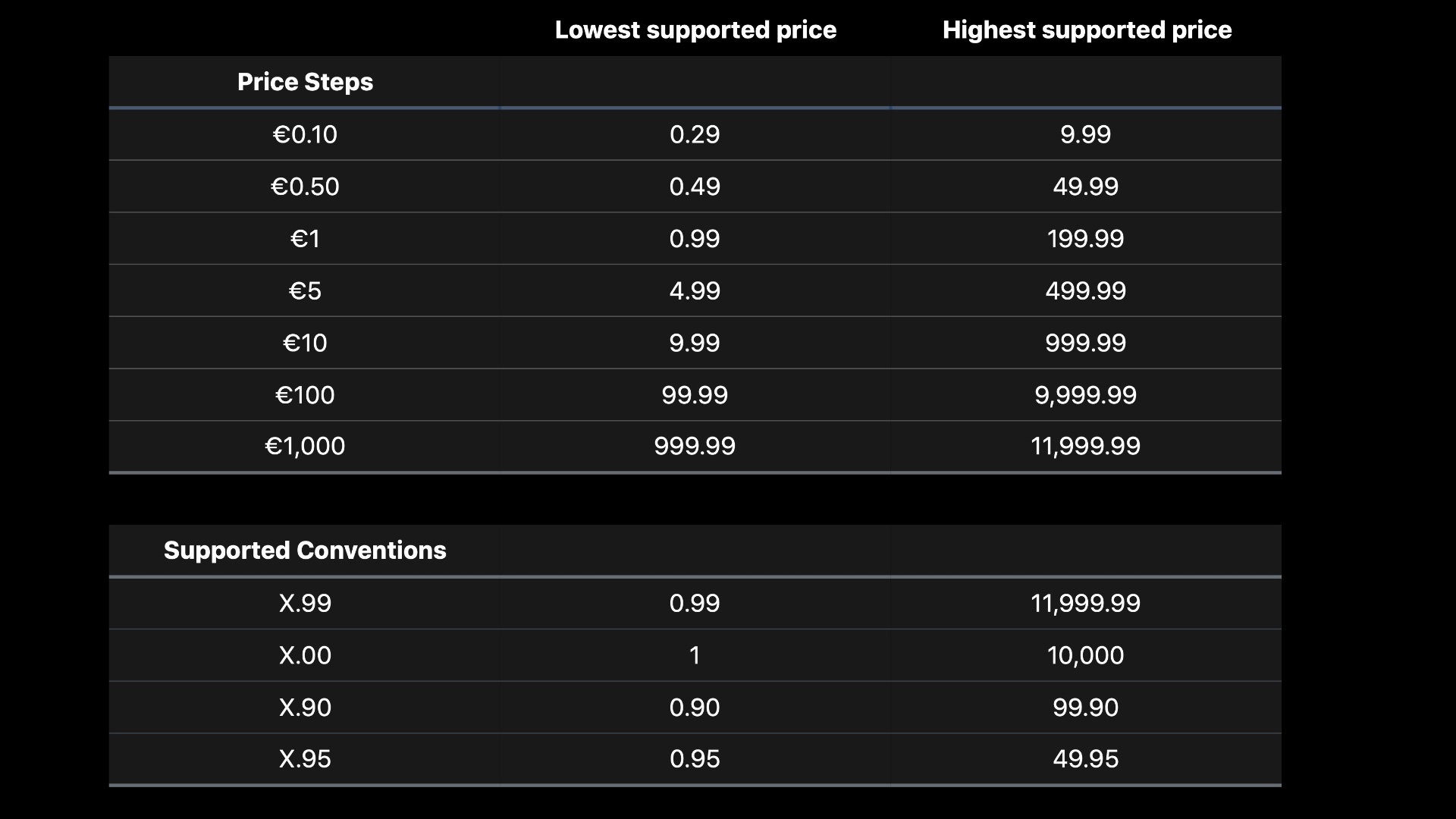Click the €1,000 price step row label

305,446
